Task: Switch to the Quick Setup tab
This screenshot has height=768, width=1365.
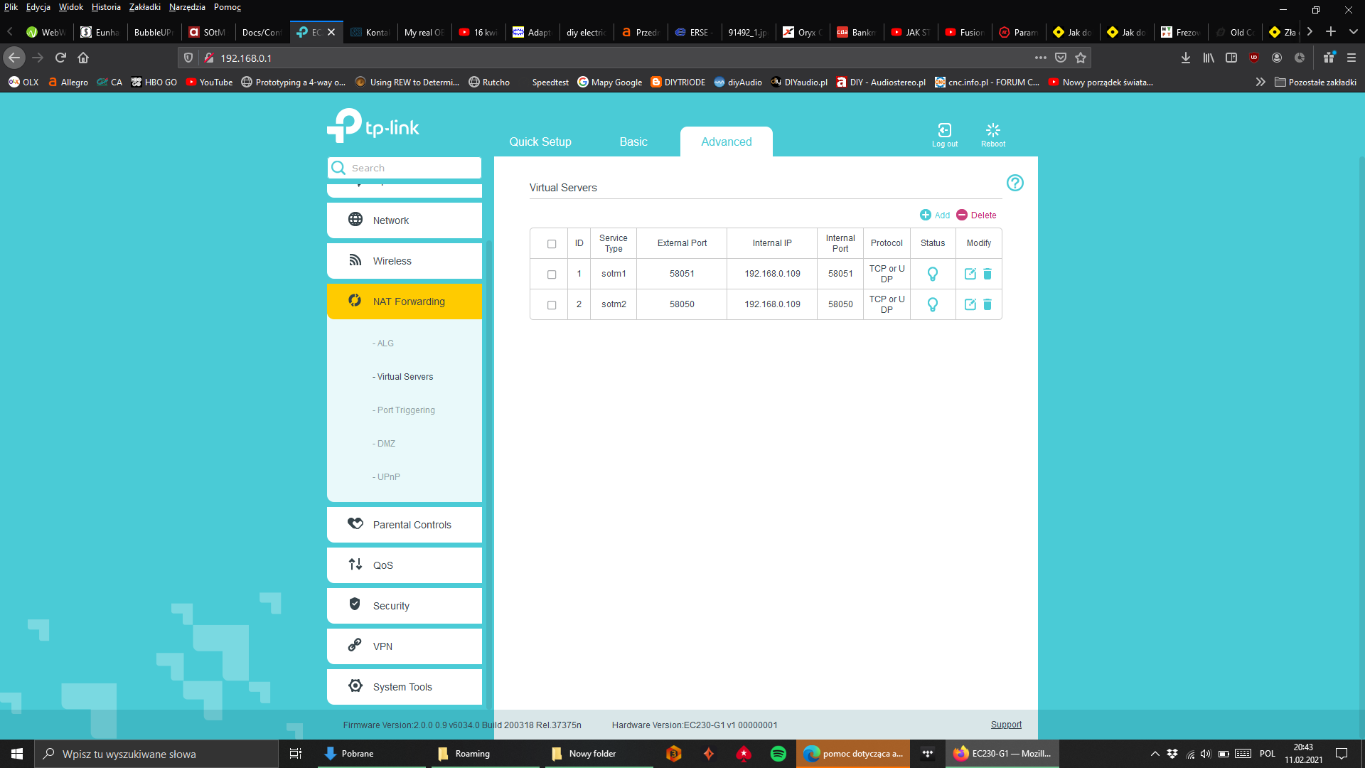Action: (x=540, y=142)
